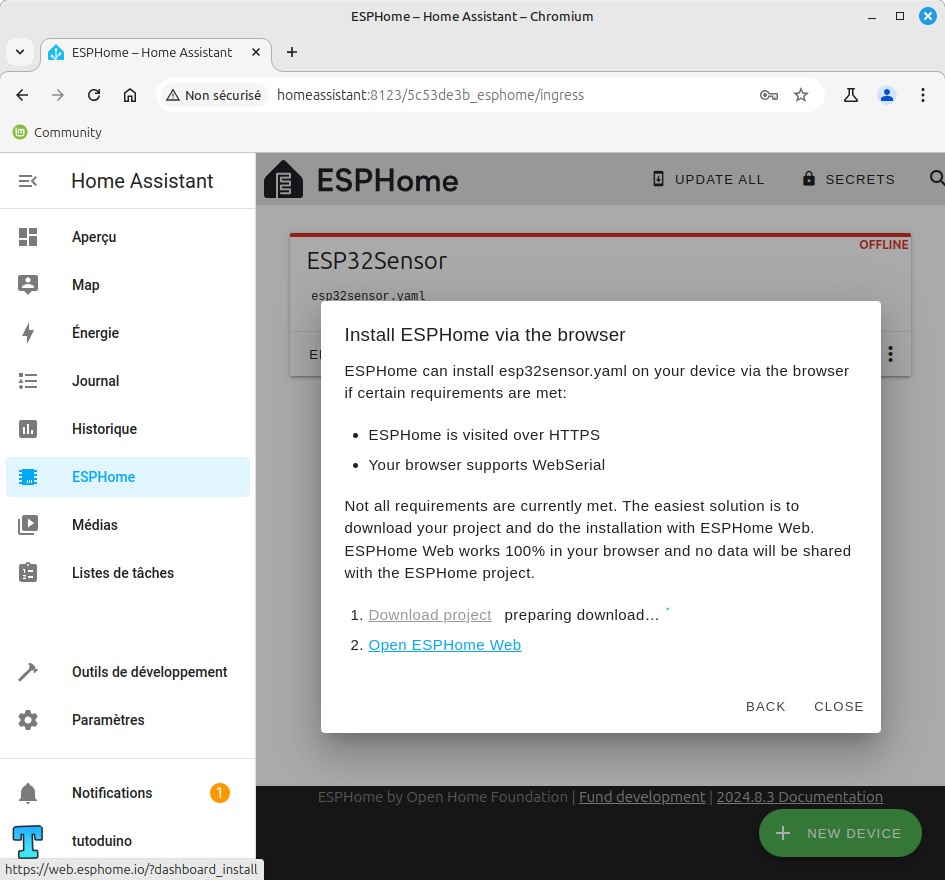Collapse the Home Assistant sidebar menu icon
945x880 pixels.
(x=28, y=181)
